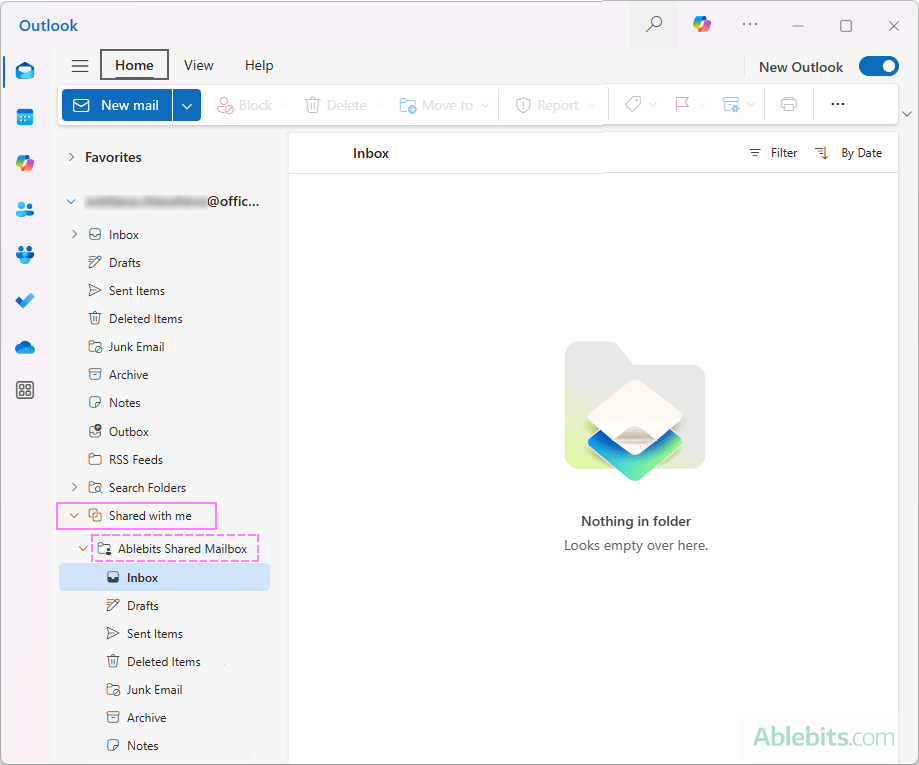
Task: Collapse the Shared with me chevron
Action: 74,515
